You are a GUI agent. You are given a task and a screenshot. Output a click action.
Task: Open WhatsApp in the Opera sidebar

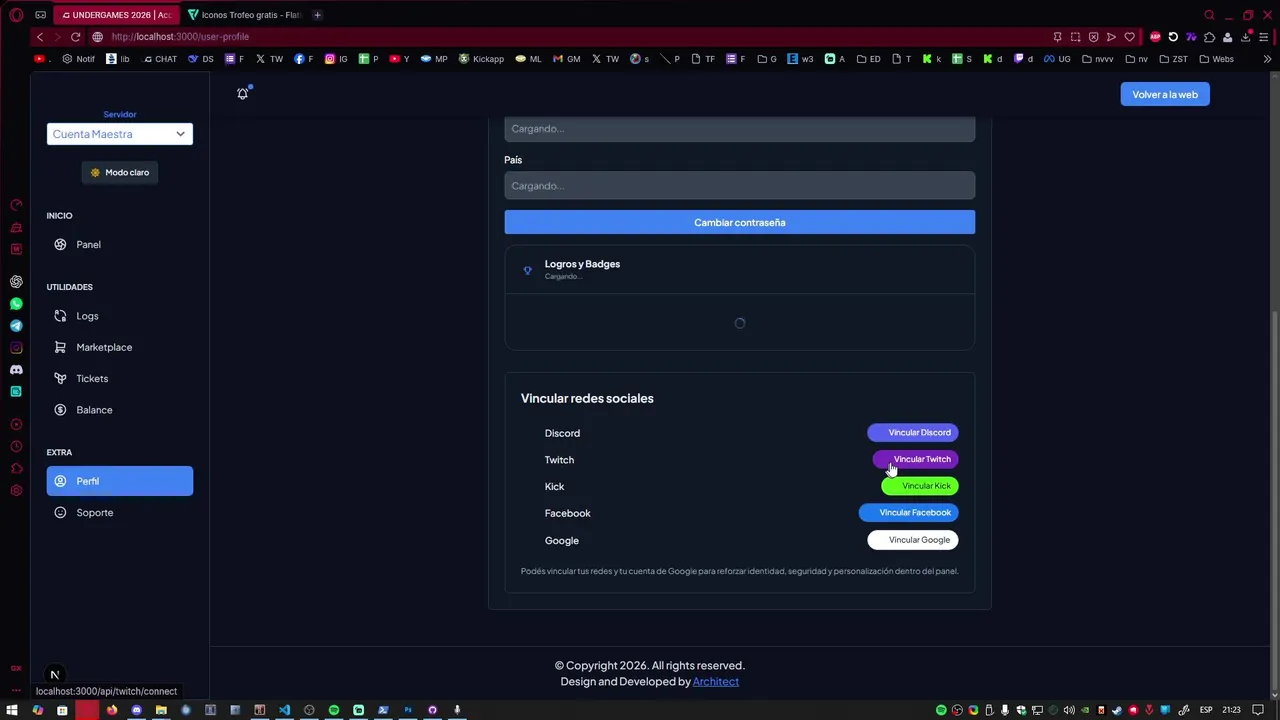pos(16,304)
